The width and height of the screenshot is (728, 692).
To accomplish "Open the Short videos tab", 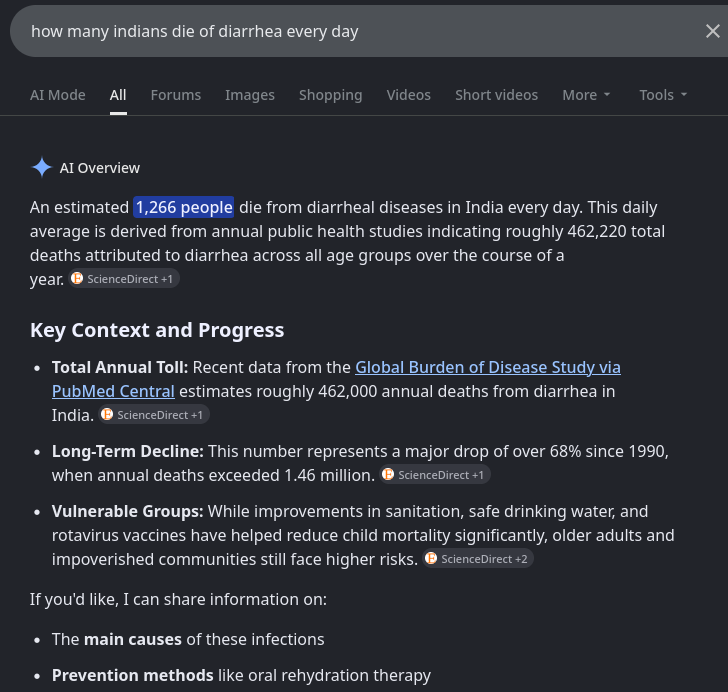I will (496, 95).
